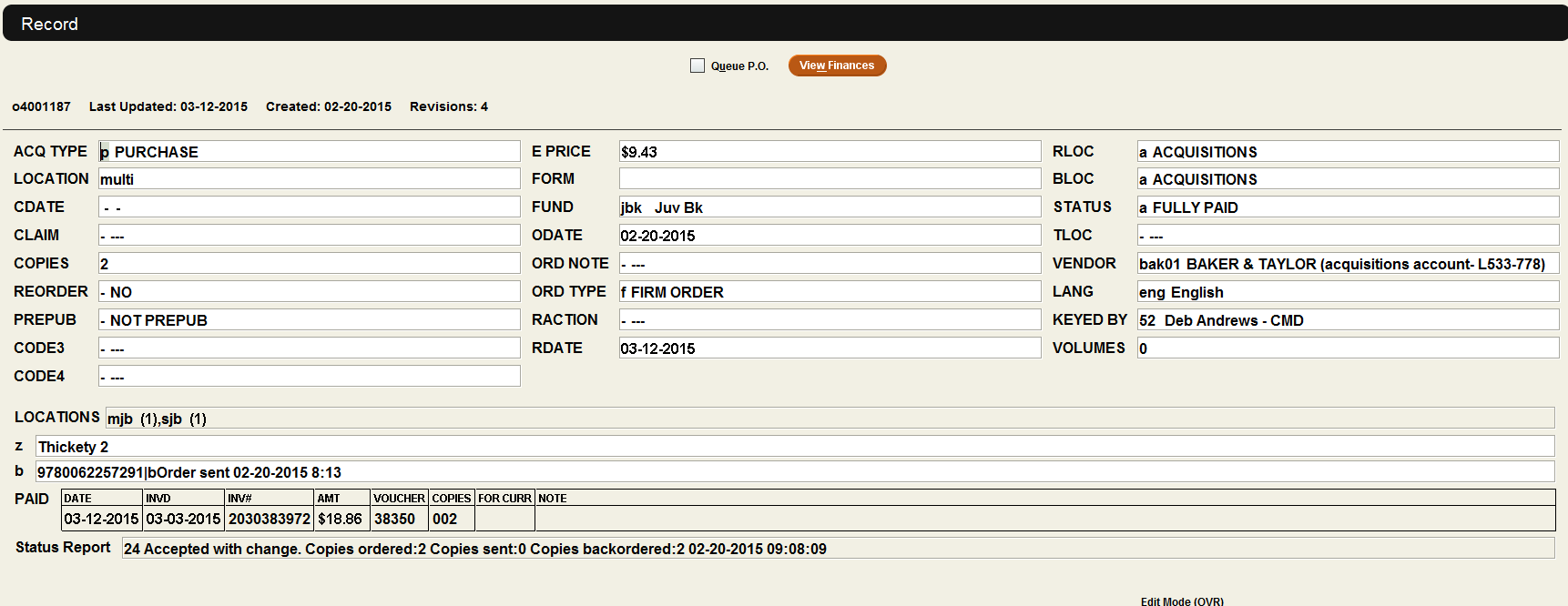Edit the LOCATION field showing multi
The width and height of the screenshot is (1568, 606).
(310, 178)
